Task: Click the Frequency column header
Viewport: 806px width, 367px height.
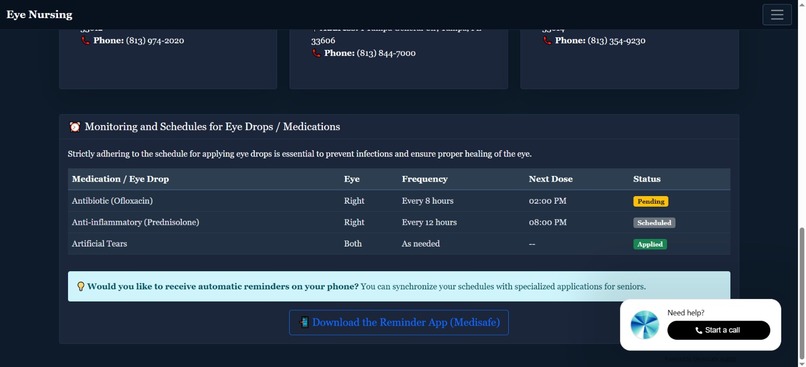Action: tap(425, 179)
